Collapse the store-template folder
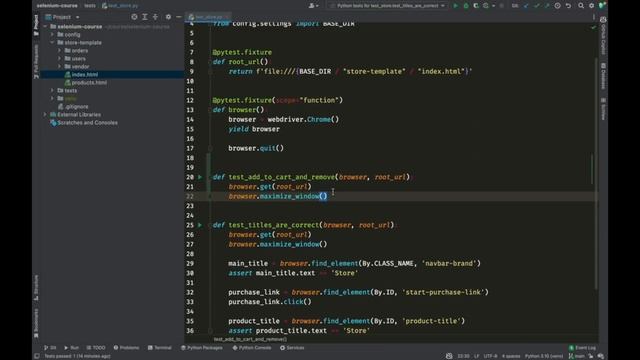640x360 pixels. point(52,42)
